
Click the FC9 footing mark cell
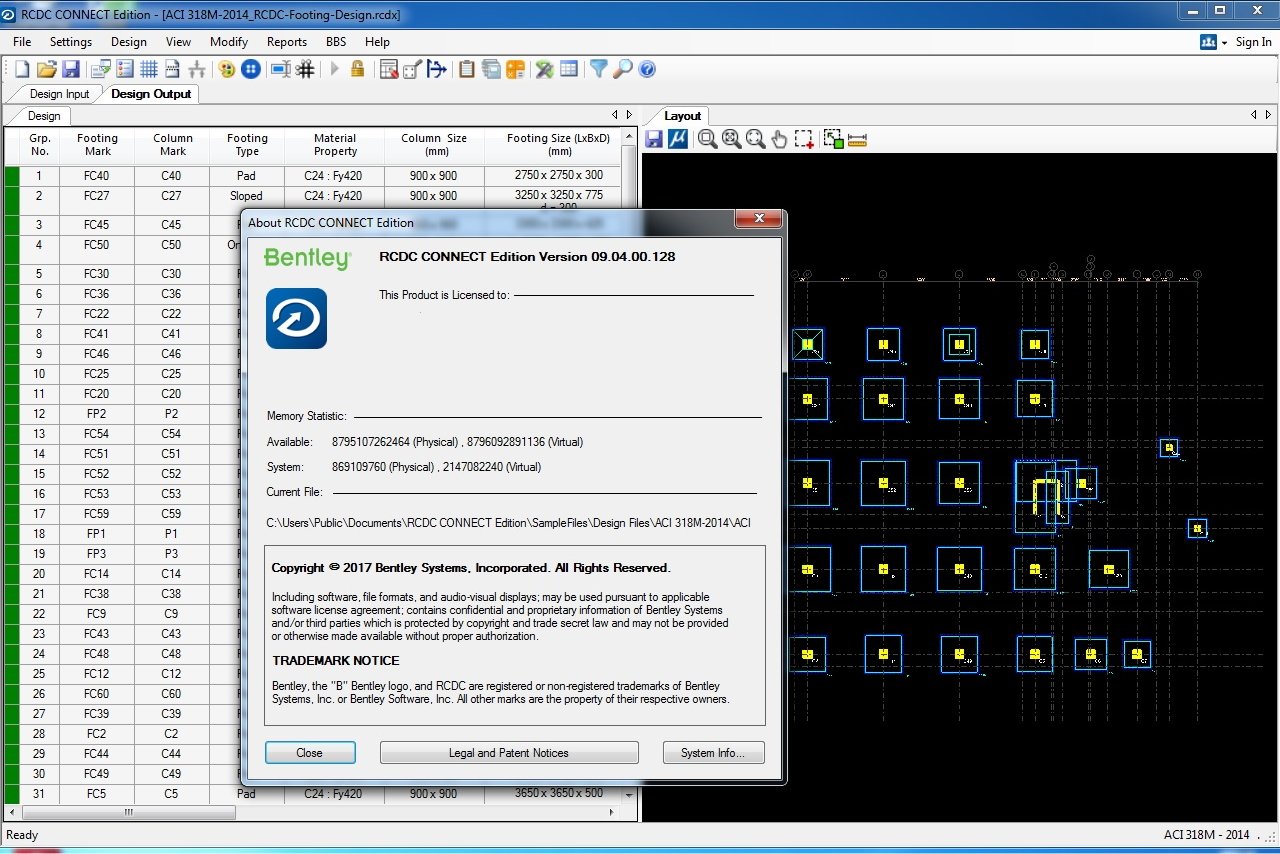[x=97, y=614]
